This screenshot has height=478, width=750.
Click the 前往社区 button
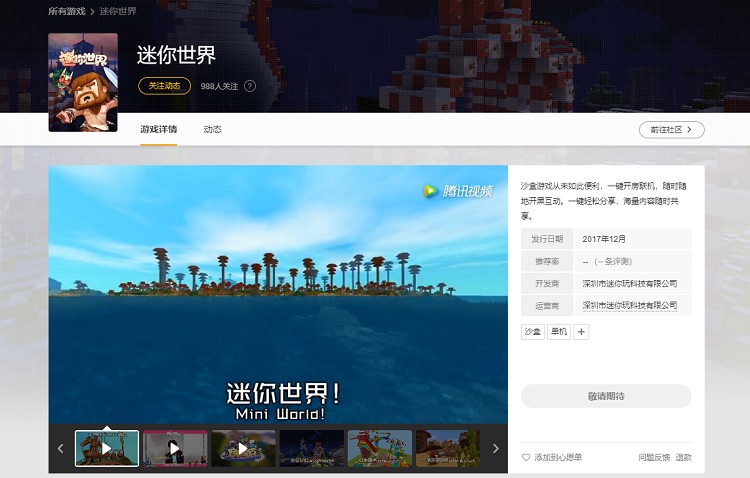click(672, 130)
